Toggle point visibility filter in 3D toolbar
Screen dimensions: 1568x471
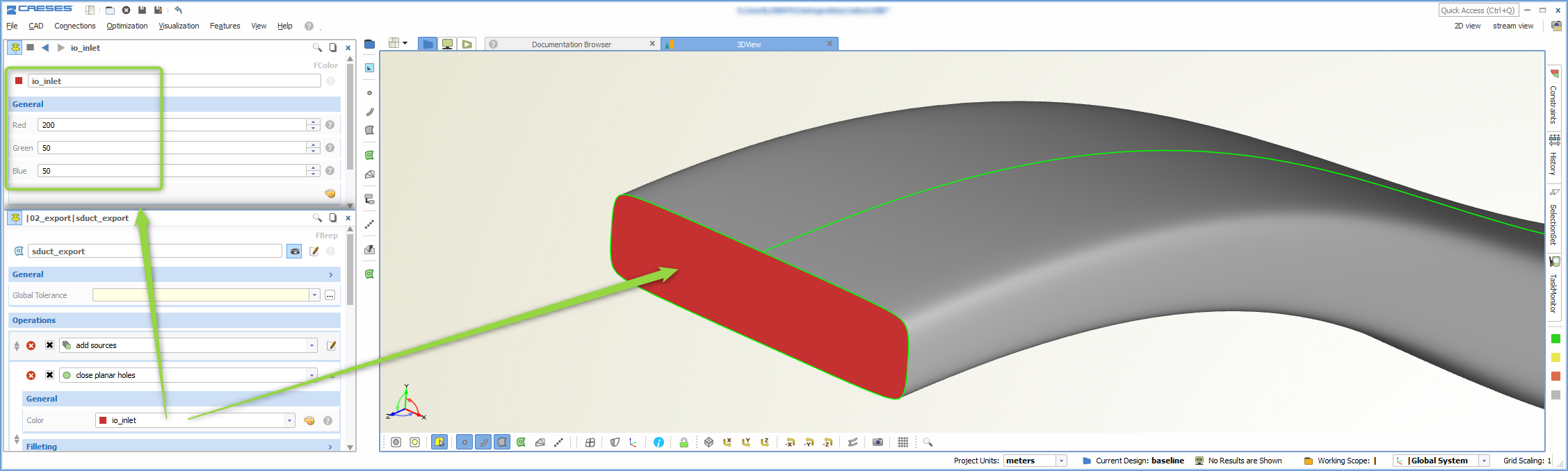click(x=464, y=442)
